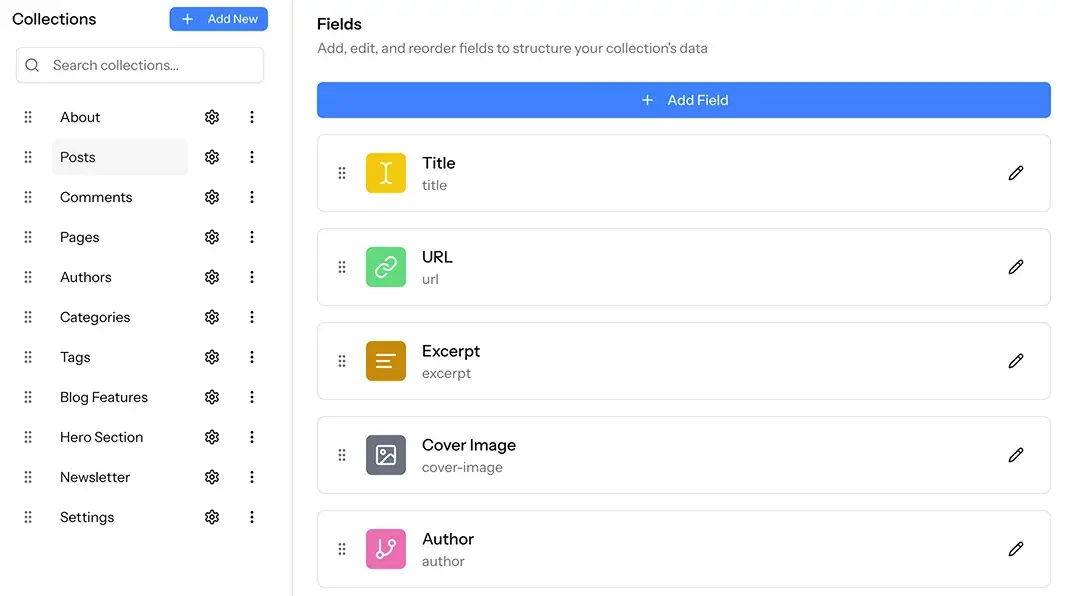The image size is (1069, 596).
Task: Click the drag handle beside Newsletter collection
Action: point(28,477)
